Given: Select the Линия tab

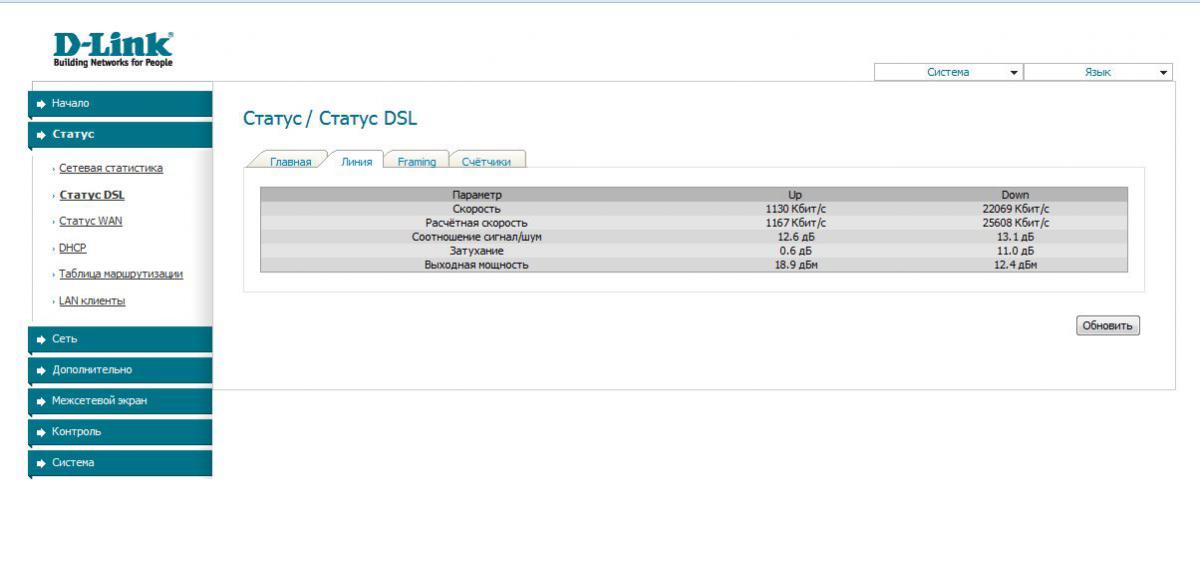Looking at the screenshot, I should 356,162.
